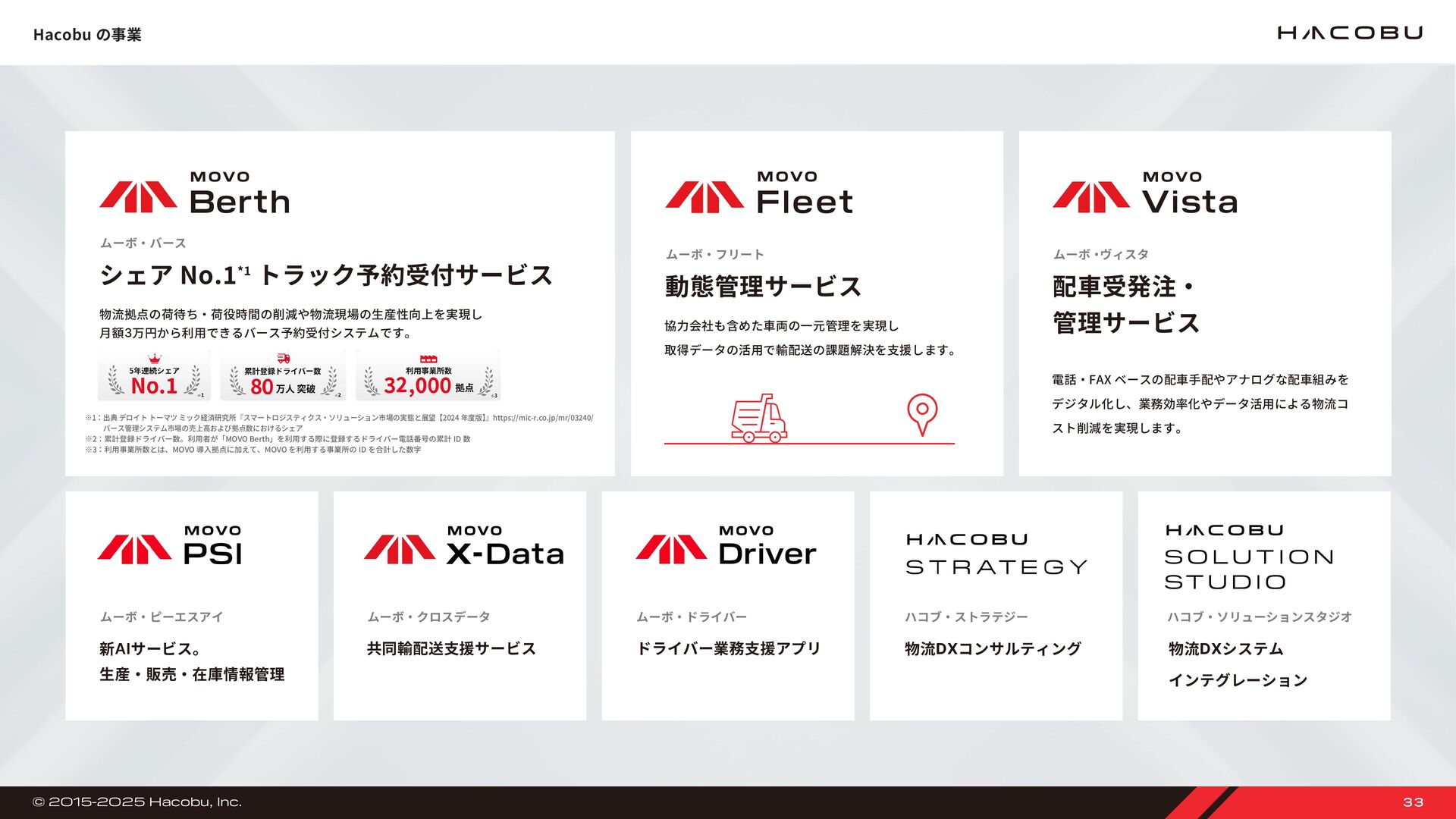Click the MOVO X-Data logo icon
This screenshot has height=819, width=1456.
pyautogui.click(x=399, y=549)
